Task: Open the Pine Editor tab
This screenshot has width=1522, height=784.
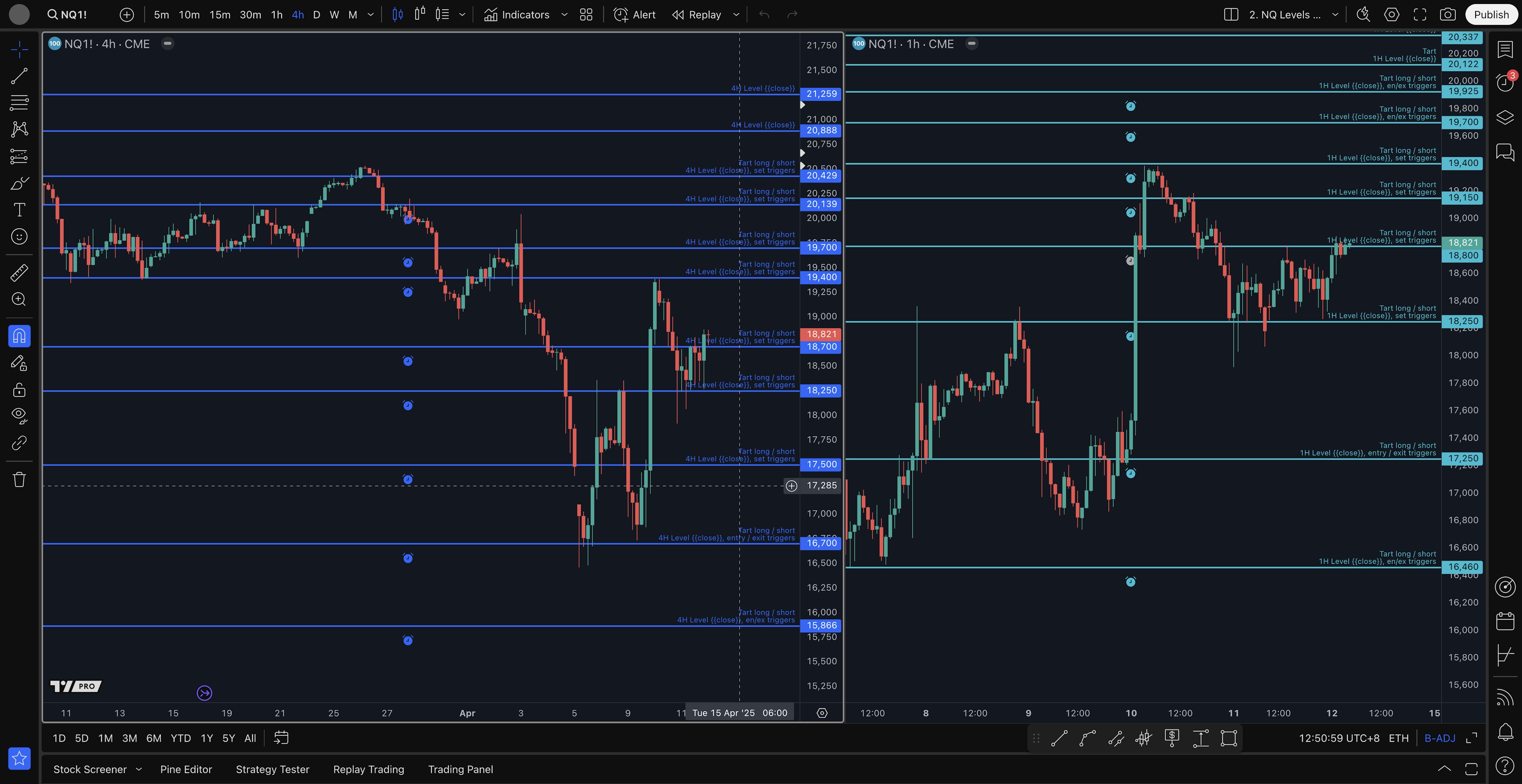Action: (x=185, y=769)
